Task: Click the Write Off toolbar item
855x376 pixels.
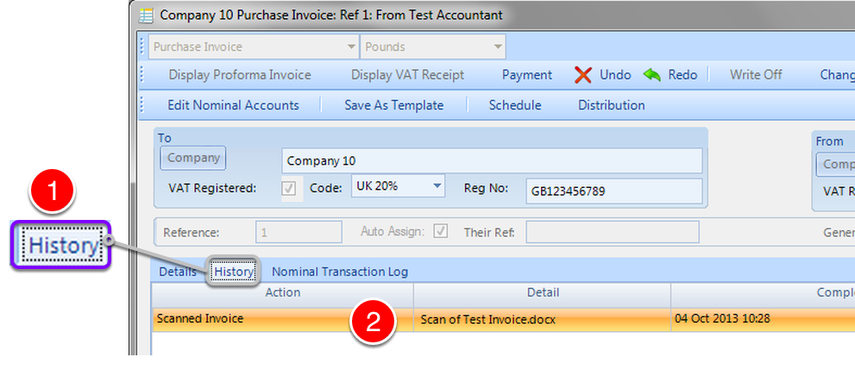Action: tap(756, 75)
